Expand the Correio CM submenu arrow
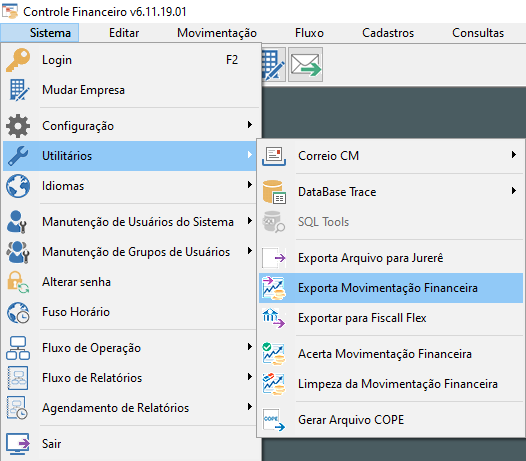The width and height of the screenshot is (526, 461). pyautogui.click(x=514, y=155)
